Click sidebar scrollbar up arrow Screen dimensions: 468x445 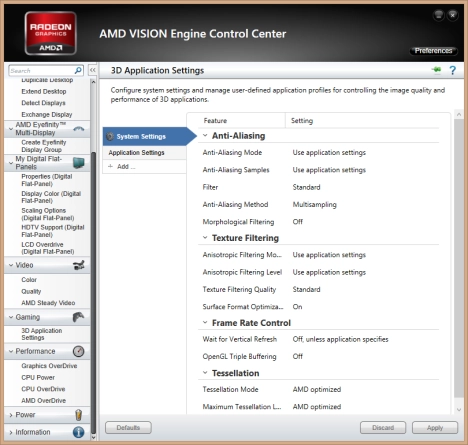coord(93,82)
